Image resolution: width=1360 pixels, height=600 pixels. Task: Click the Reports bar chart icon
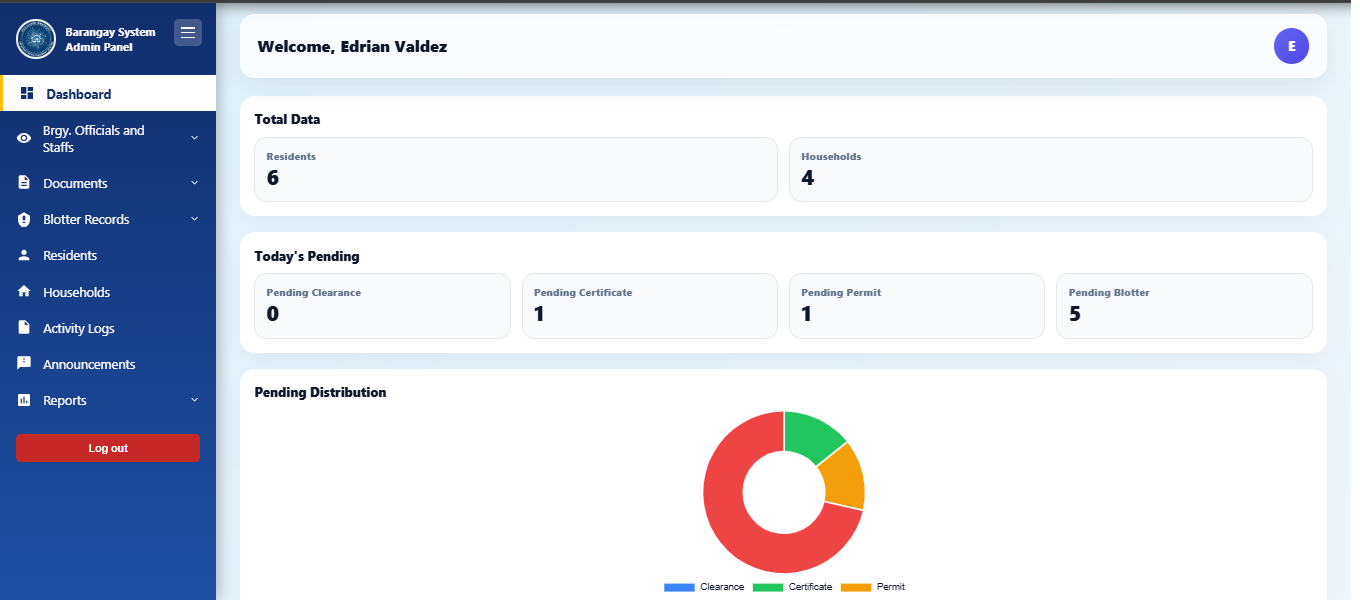click(x=24, y=400)
